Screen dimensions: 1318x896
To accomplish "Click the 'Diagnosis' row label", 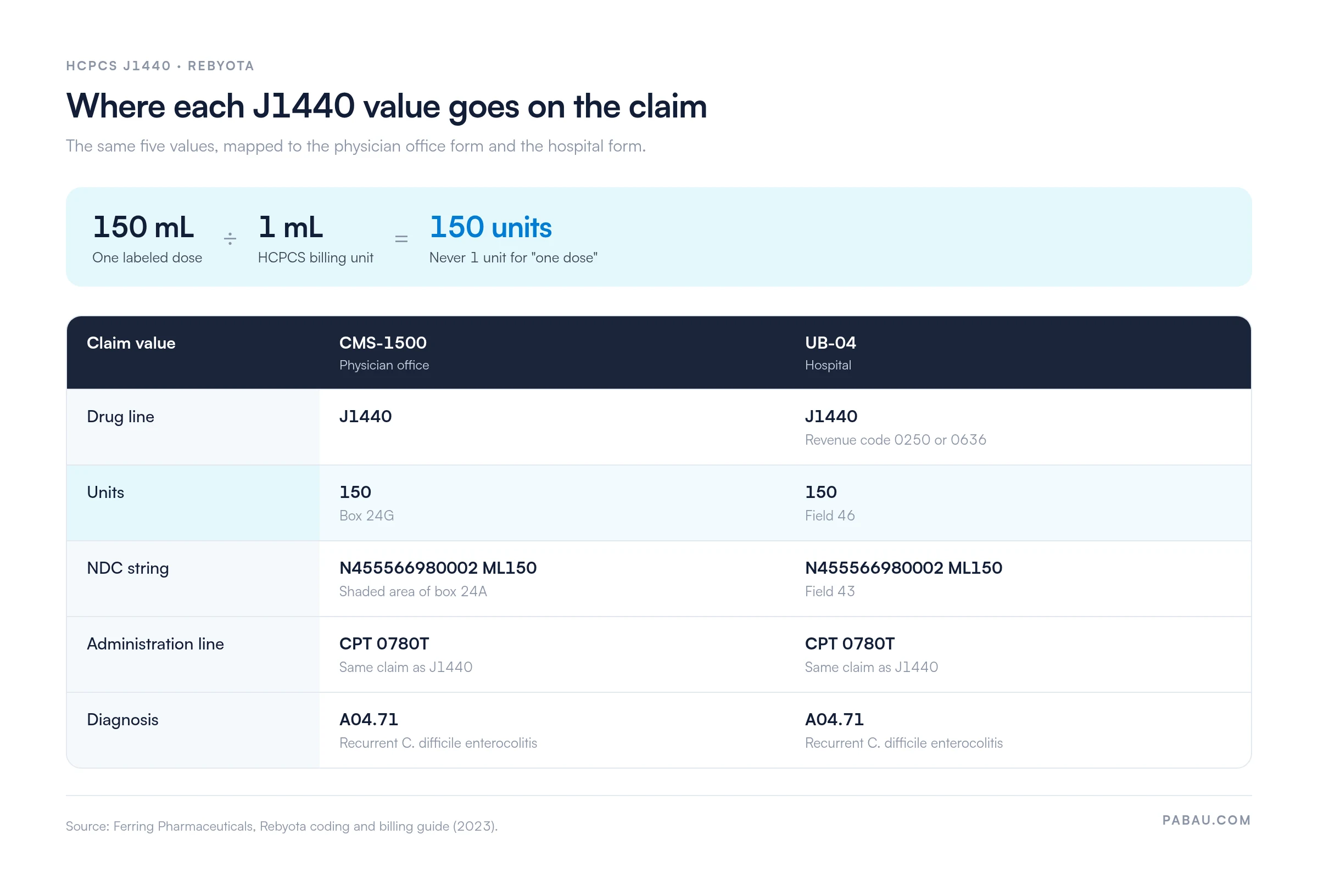I will click(x=122, y=720).
